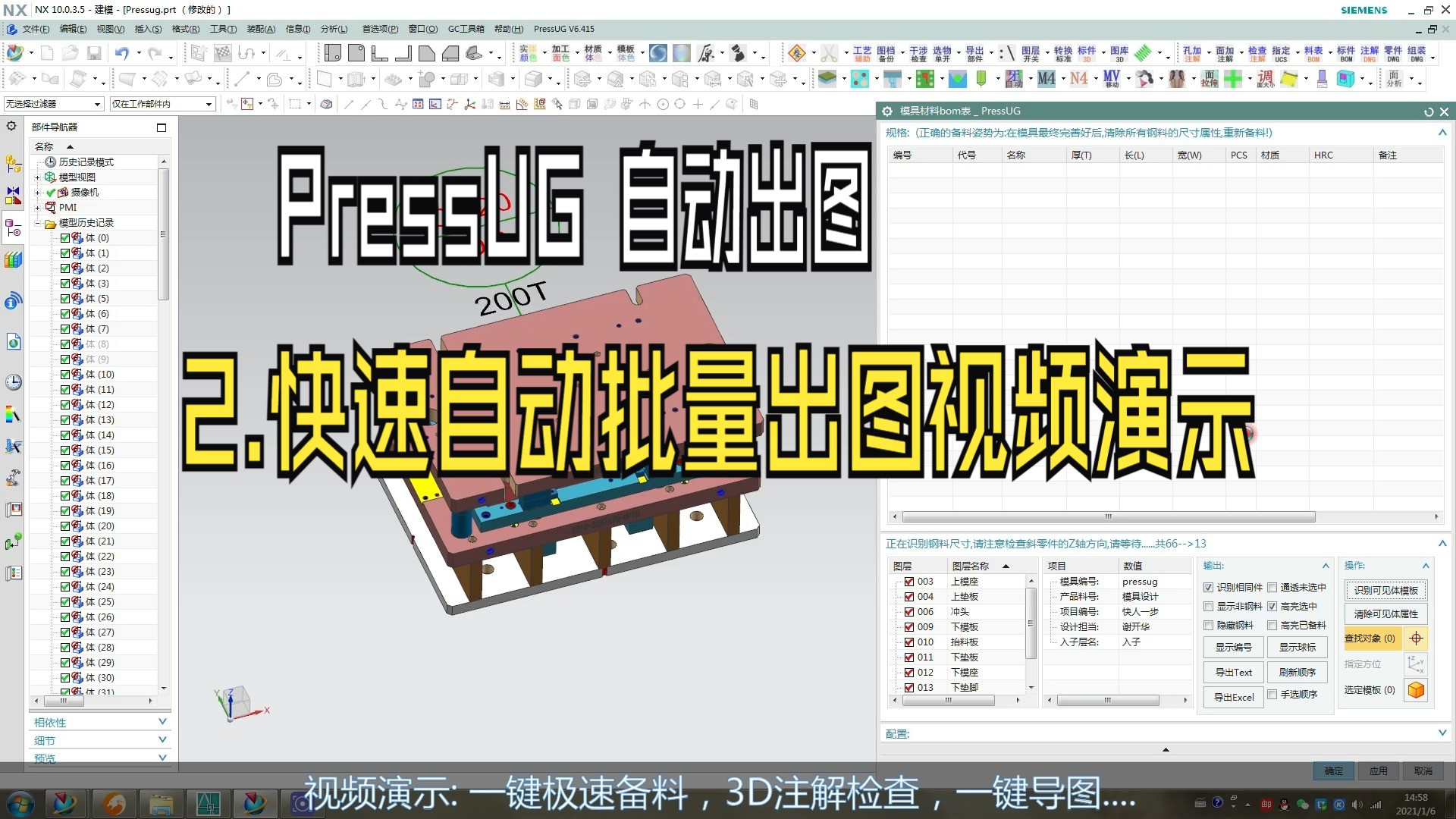Click the 孔加注解 toolbar icon
This screenshot has height=819, width=1456.
point(1191,54)
